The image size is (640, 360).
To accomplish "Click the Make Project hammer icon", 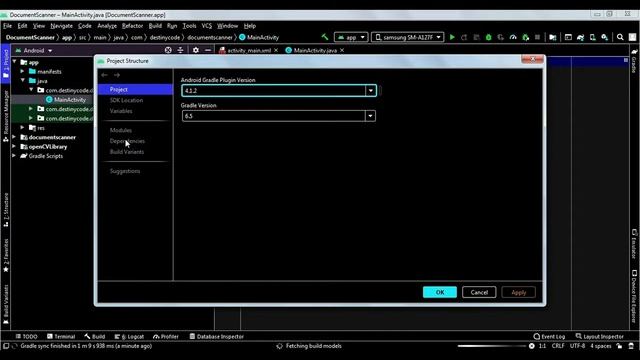I will [x=325, y=37].
